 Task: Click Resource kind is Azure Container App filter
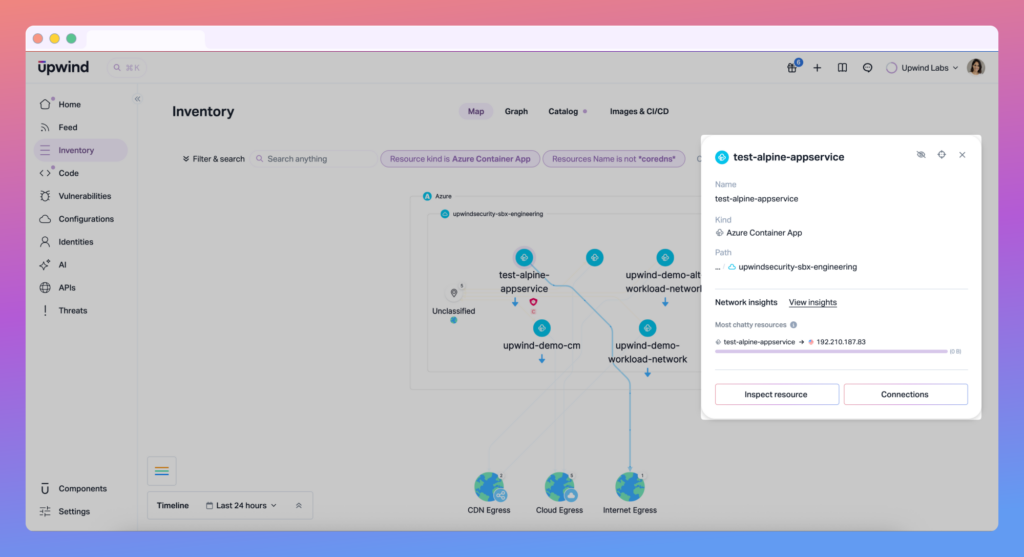(460, 159)
